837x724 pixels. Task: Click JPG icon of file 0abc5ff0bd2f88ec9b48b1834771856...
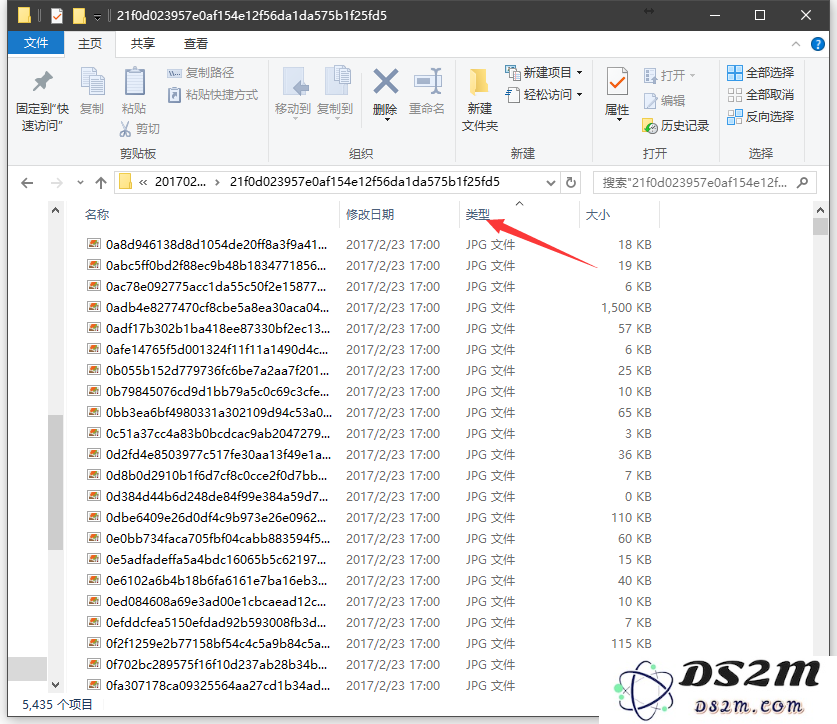click(x=94, y=265)
